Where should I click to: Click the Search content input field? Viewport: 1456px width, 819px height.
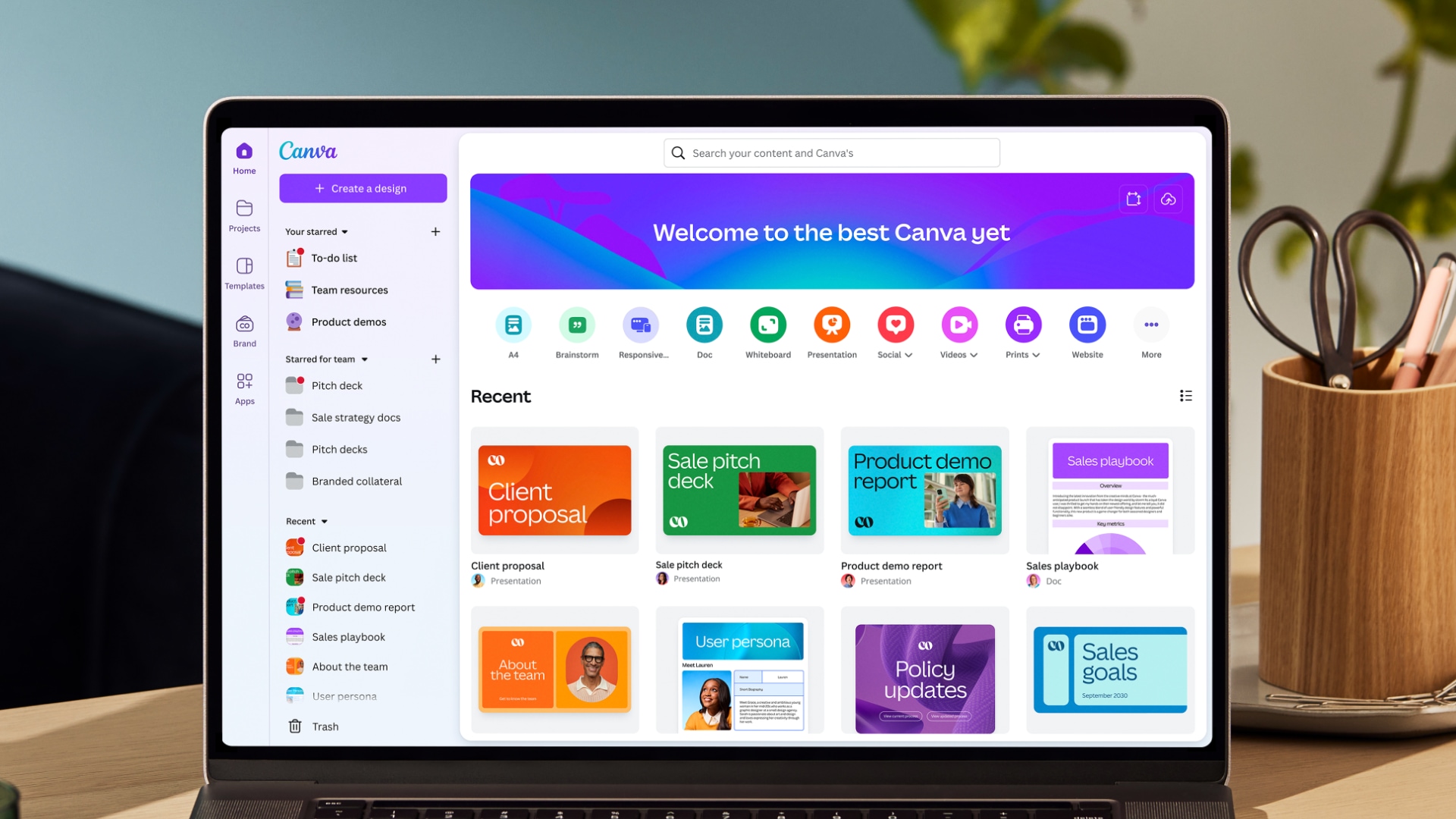pos(831,152)
